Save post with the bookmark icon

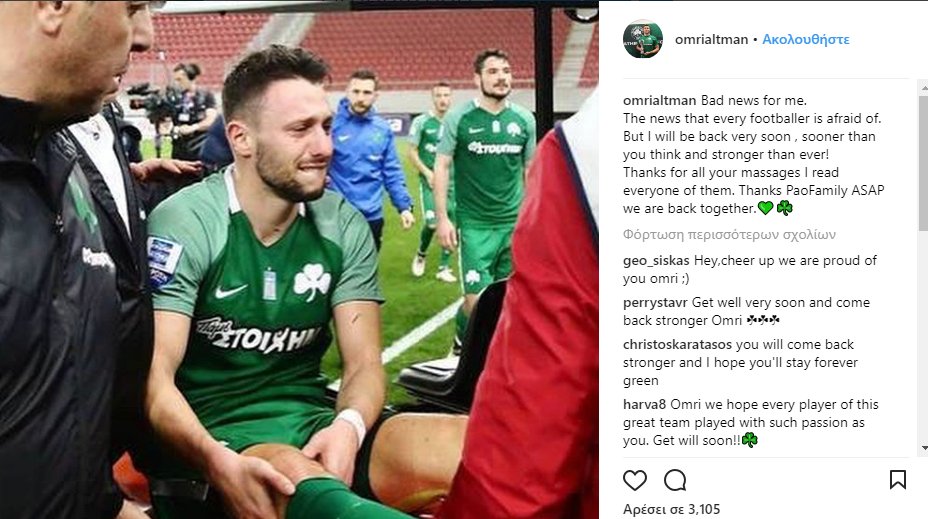tap(897, 479)
